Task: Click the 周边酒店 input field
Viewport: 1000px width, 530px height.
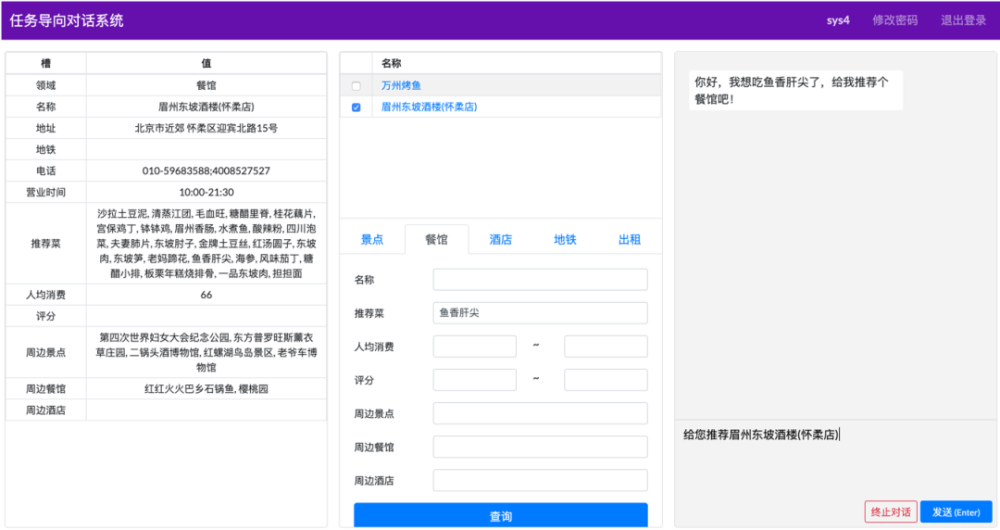Action: click(540, 480)
